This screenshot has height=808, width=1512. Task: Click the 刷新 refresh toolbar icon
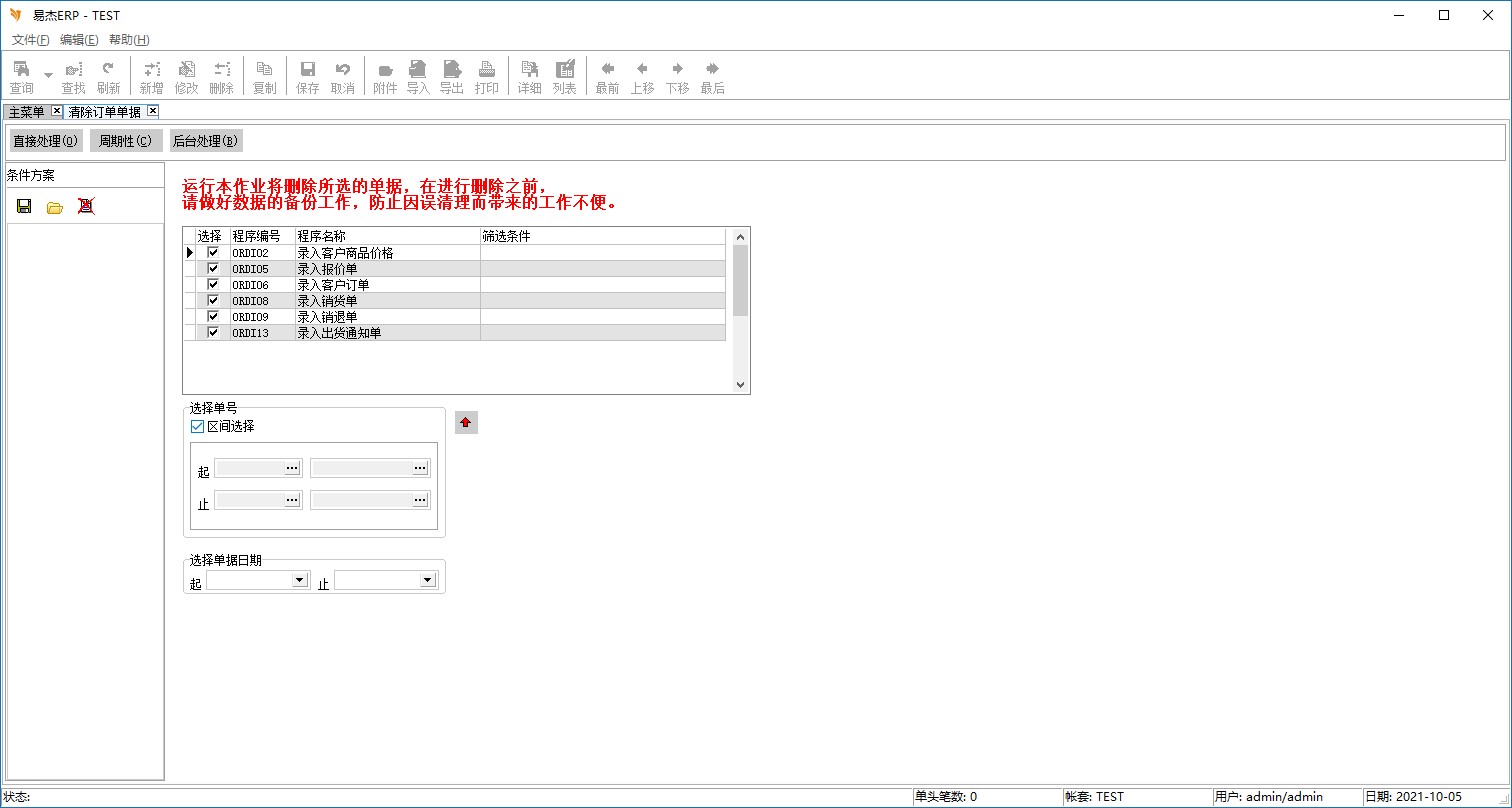[x=108, y=77]
